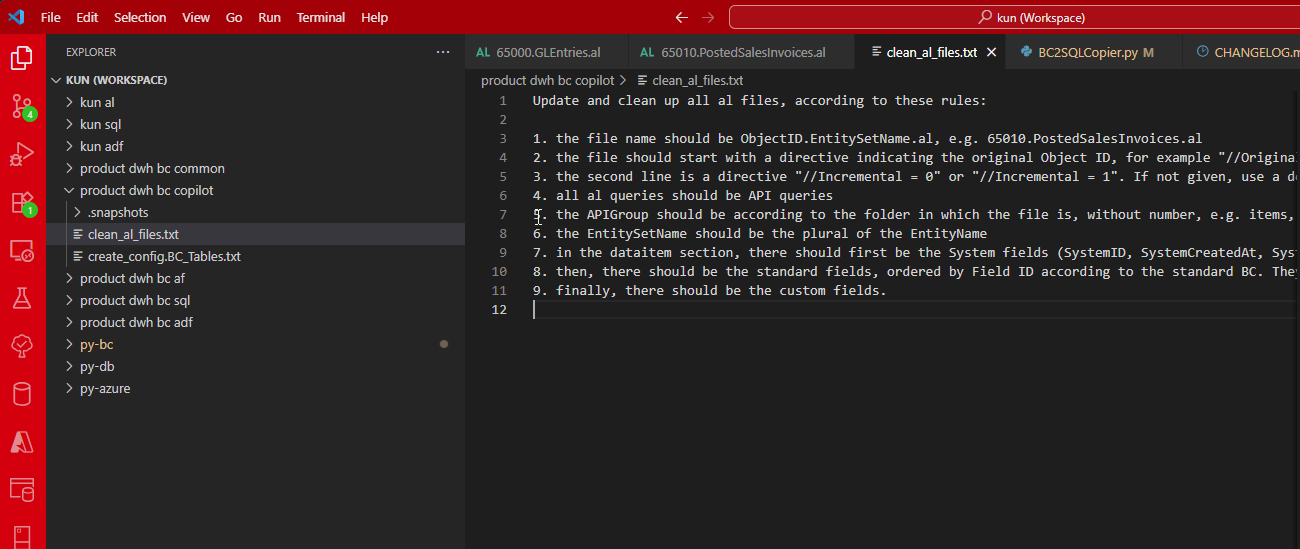Open the Run and Debug view
The width and height of the screenshot is (1300, 549).
point(22,155)
